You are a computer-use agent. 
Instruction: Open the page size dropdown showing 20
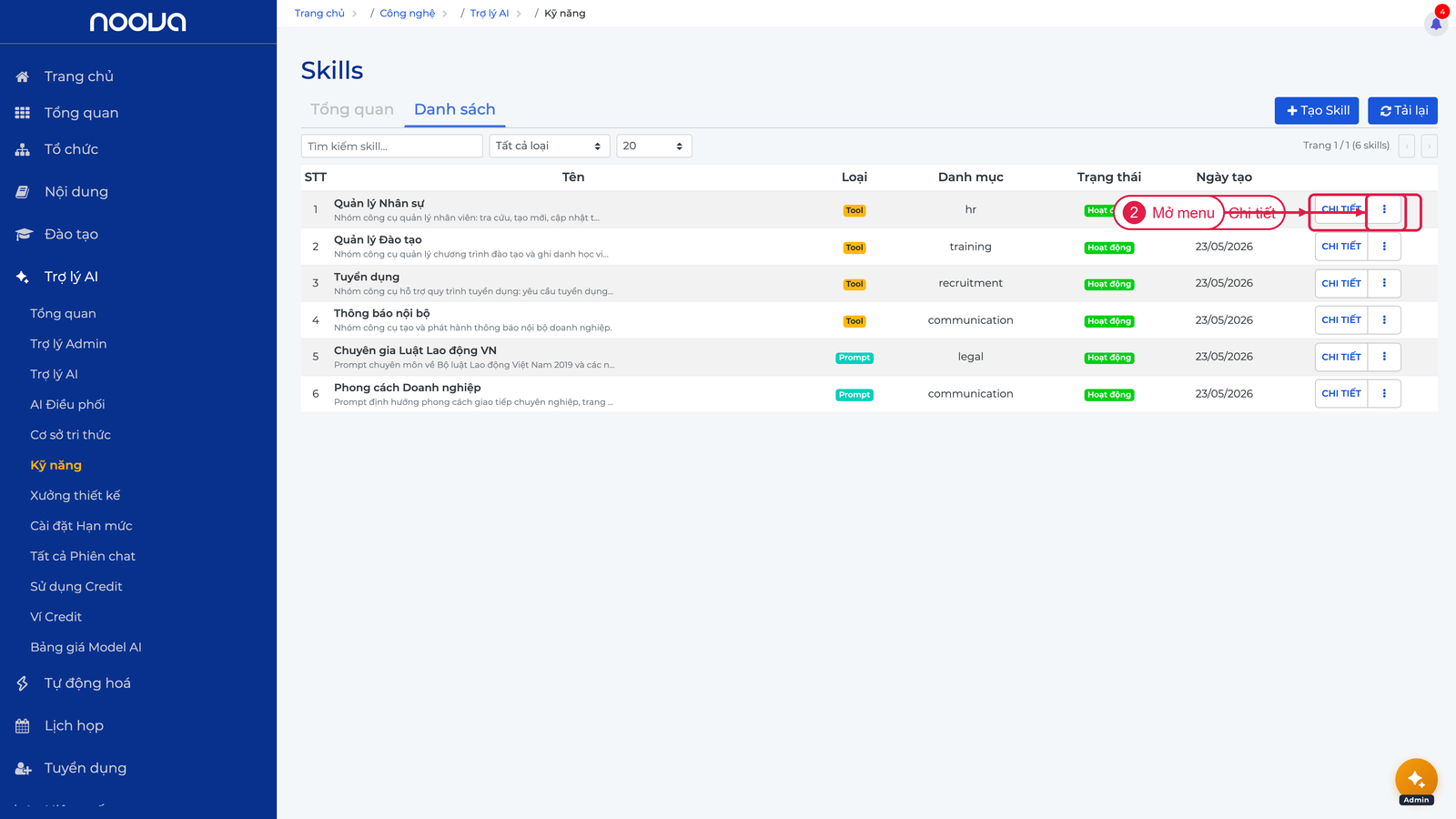pyautogui.click(x=654, y=146)
